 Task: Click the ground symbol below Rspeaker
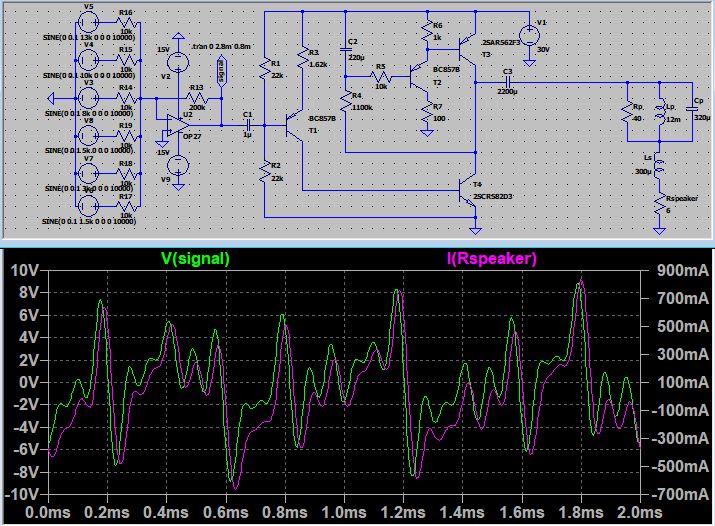coord(659,231)
